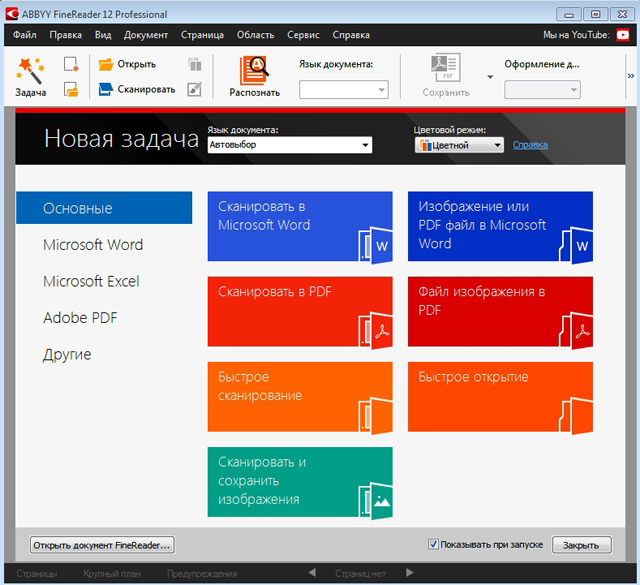Viewport: 640px width, 585px height.
Task: Open the Сервис menu
Action: [303, 35]
